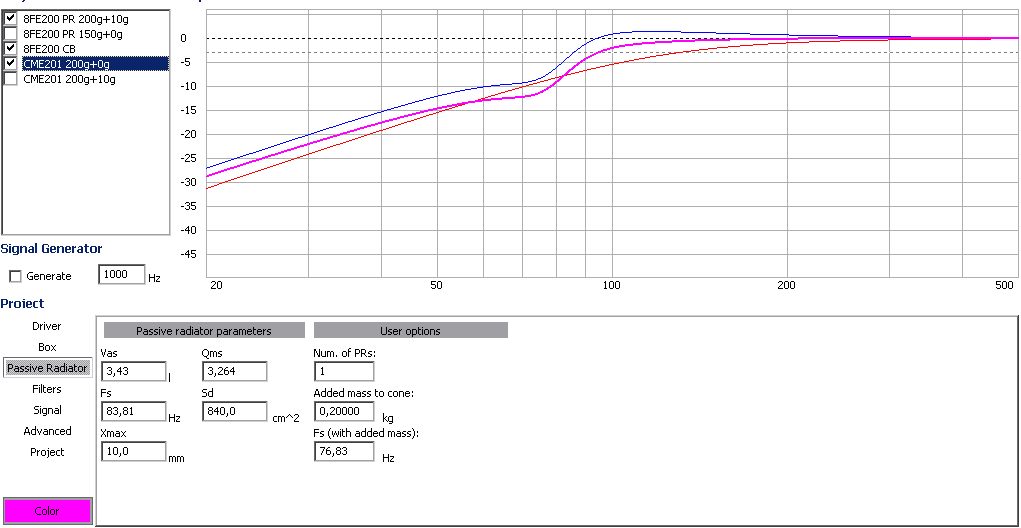This screenshot has height=528, width=1021.
Task: Uncheck the 8FE200 PR 200g+10g checkbox
Action: [x=11, y=18]
